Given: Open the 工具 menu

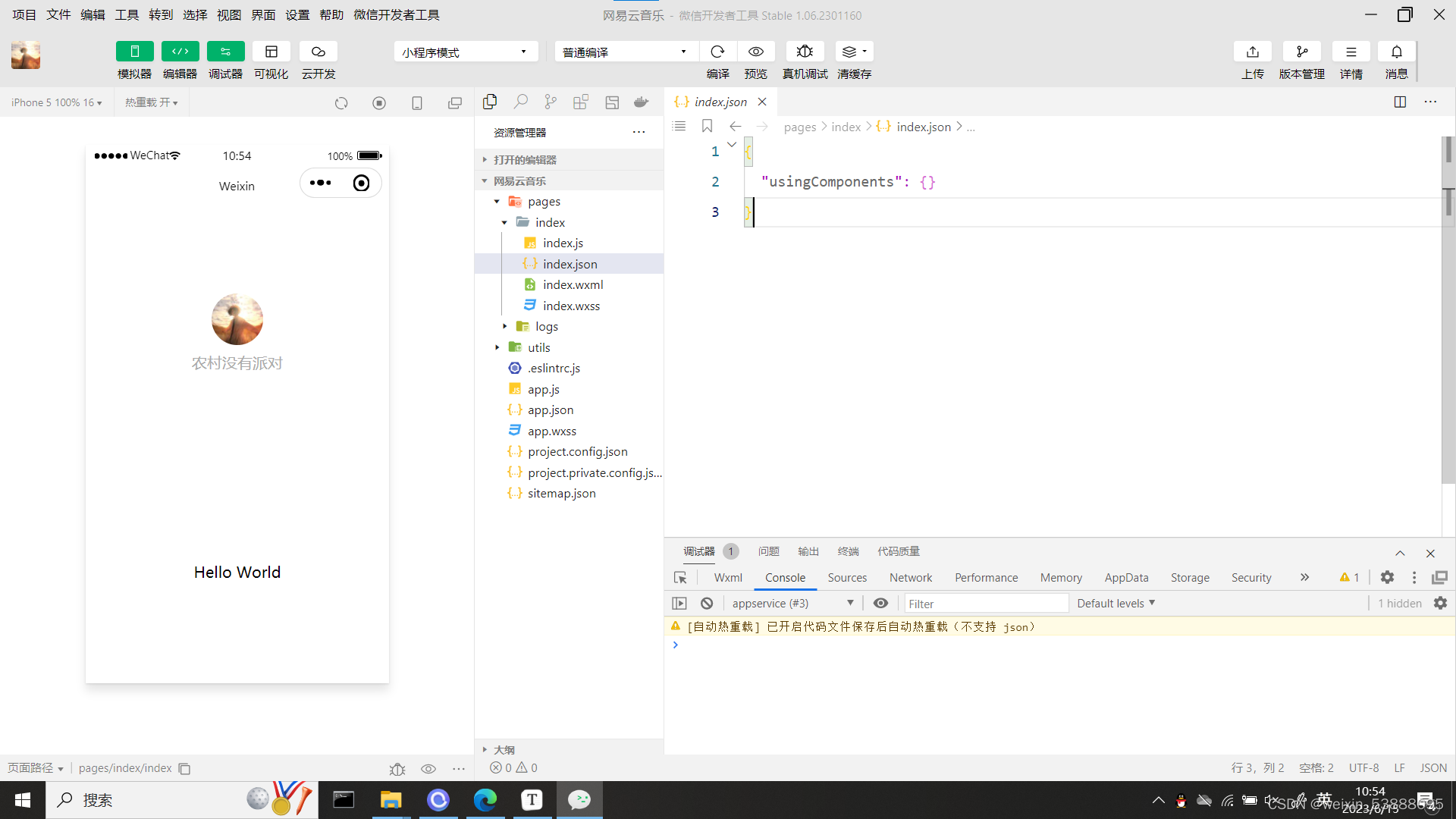Looking at the screenshot, I should click(x=127, y=14).
